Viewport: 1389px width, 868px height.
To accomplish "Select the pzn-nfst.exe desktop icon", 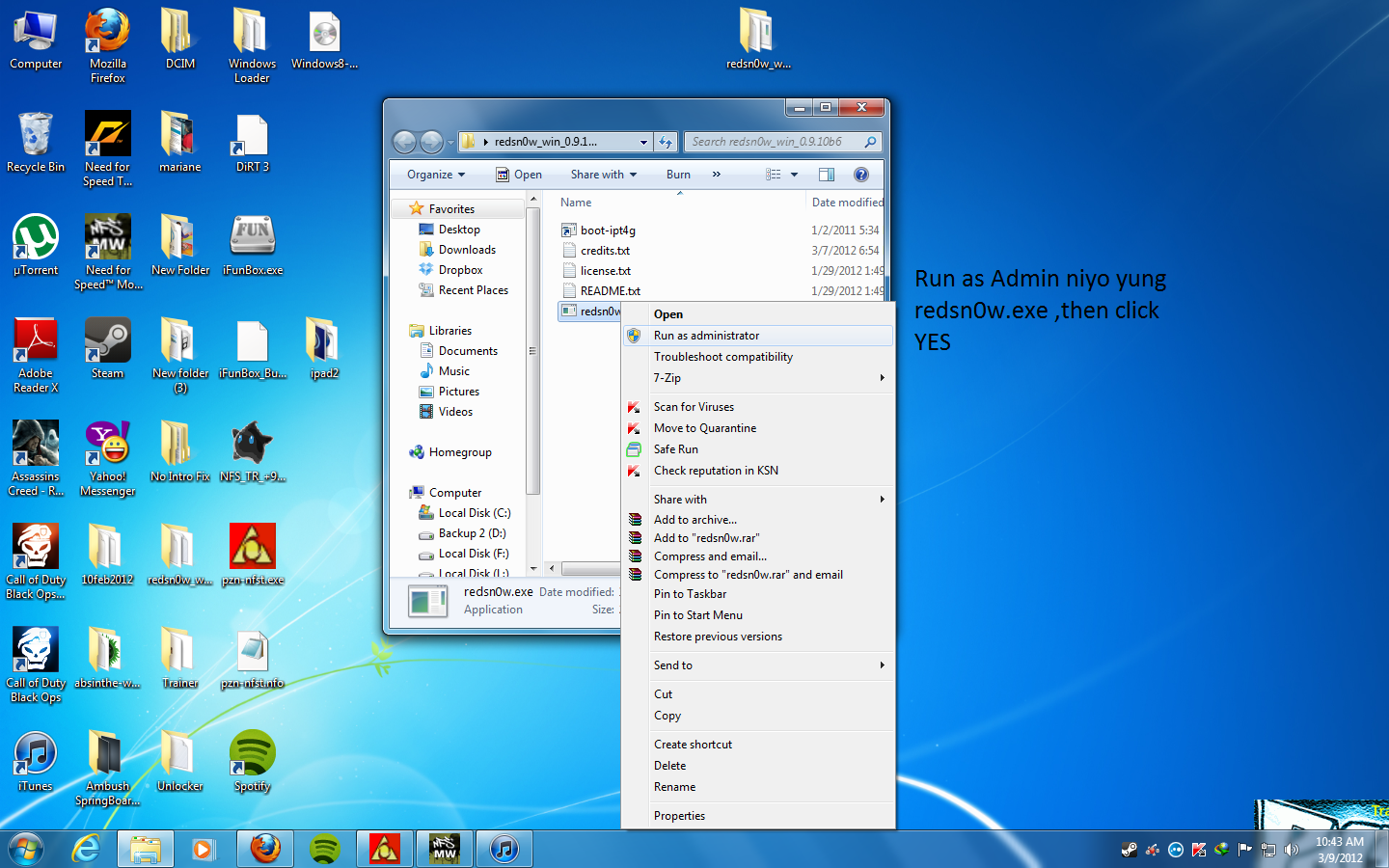I will tap(253, 555).
